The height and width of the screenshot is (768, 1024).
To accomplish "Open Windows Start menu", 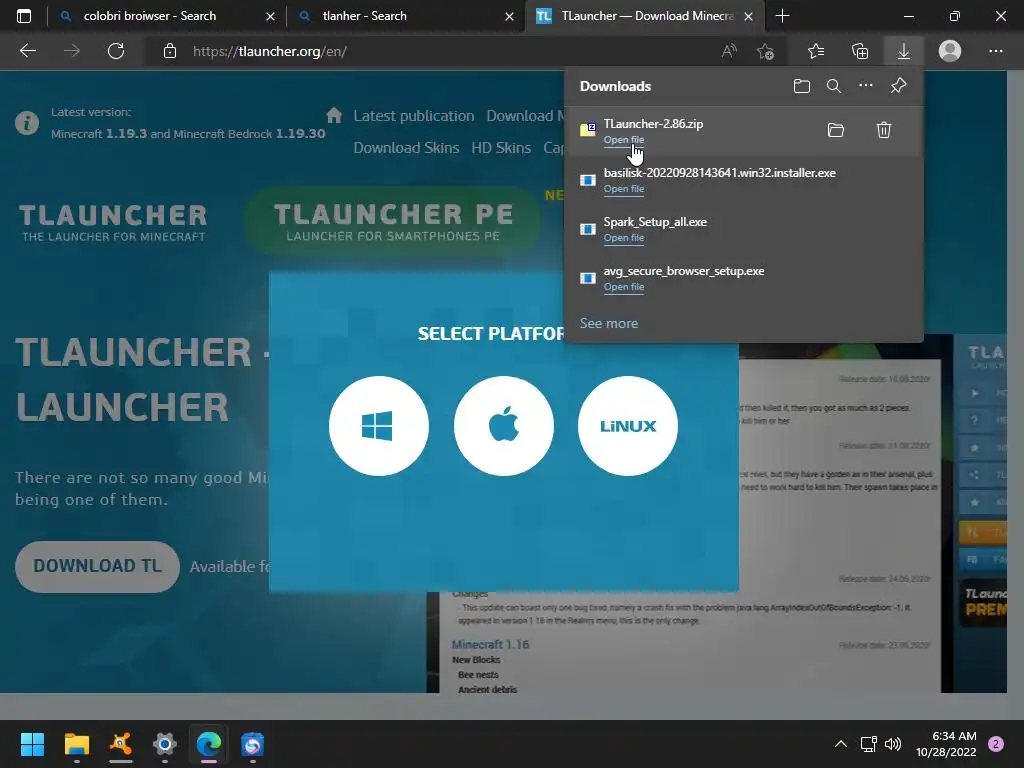I will (x=32, y=744).
